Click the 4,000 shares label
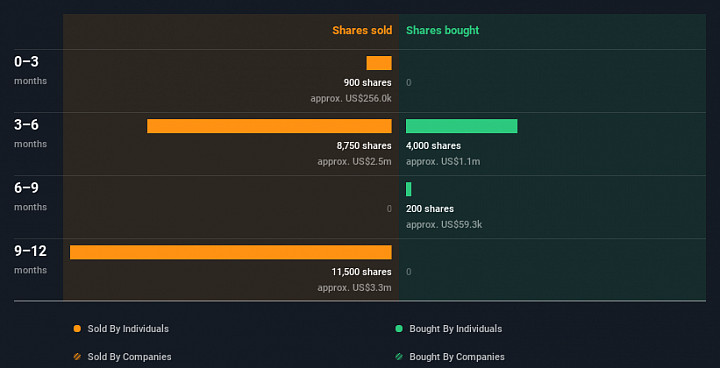This screenshot has width=720, height=368. point(433,146)
